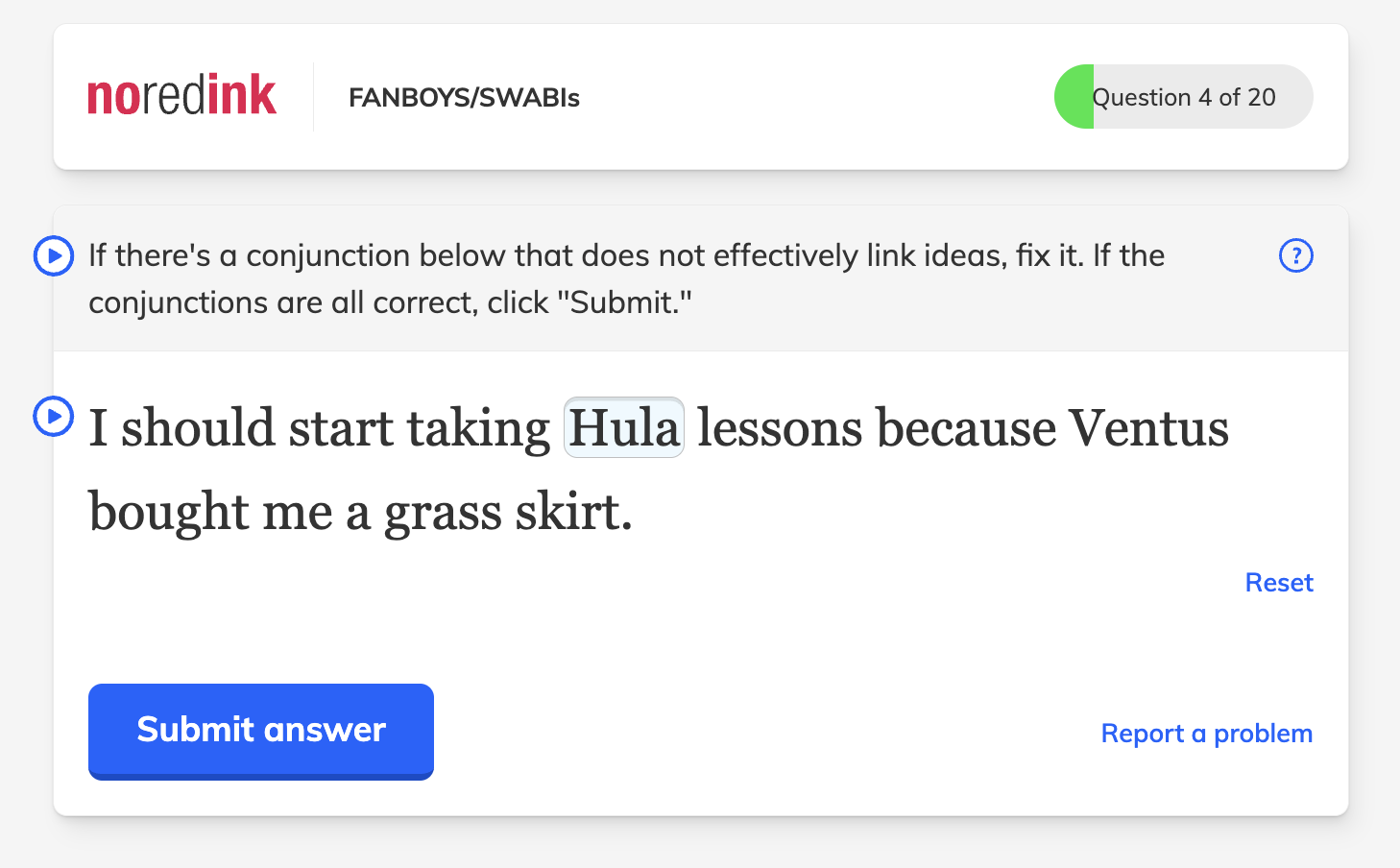Click the Question 4 of 20 progress bar
This screenshot has height=868, width=1400.
pos(1183,97)
